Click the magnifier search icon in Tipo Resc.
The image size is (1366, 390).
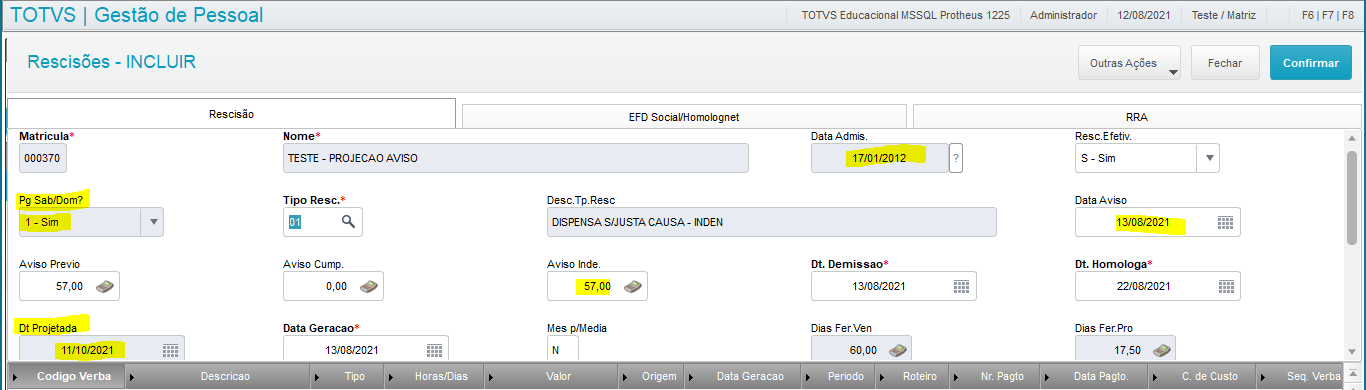click(x=348, y=222)
